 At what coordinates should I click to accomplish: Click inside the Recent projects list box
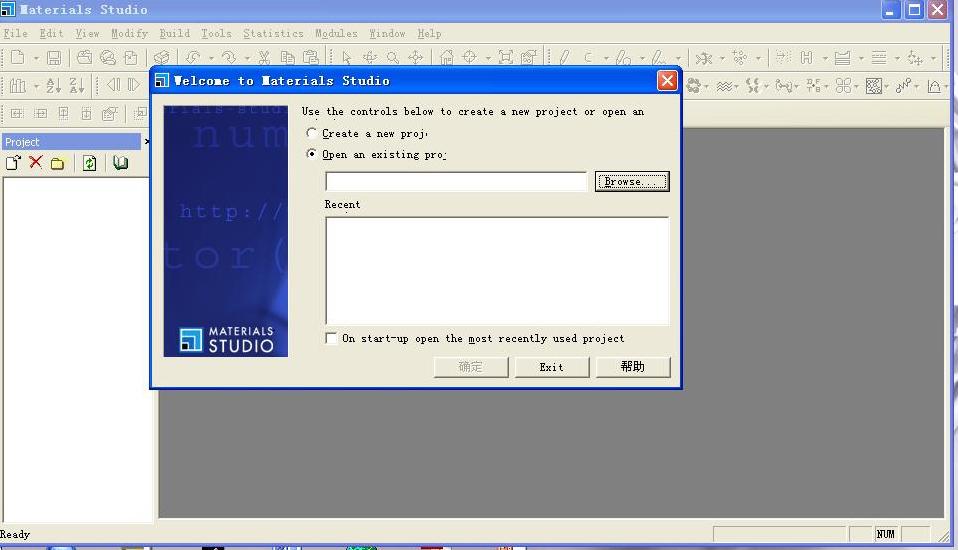click(497, 271)
